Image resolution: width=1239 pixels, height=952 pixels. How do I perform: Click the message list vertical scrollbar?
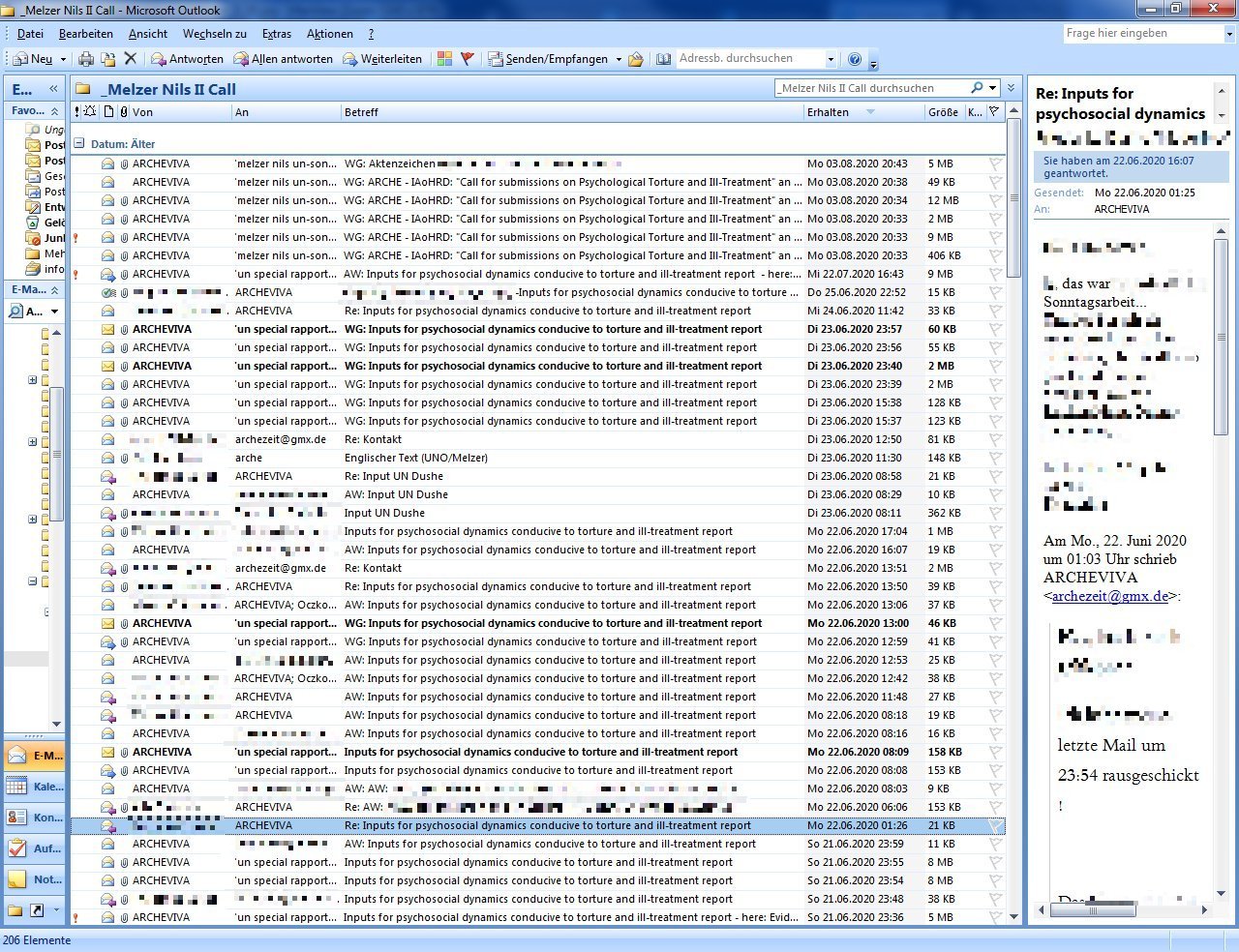tap(1013, 514)
